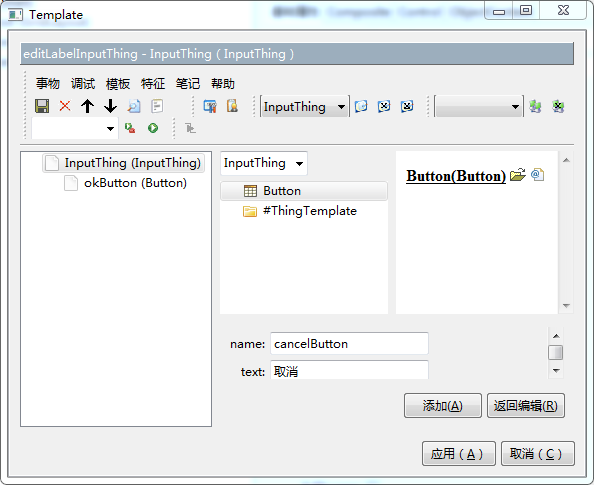
Task: Click the tree structure icon in toolbar
Action: coord(190,128)
